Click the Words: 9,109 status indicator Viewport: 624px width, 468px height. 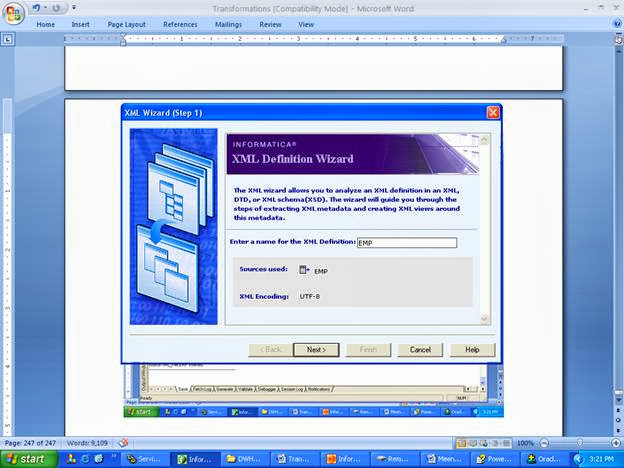pyautogui.click(x=87, y=443)
